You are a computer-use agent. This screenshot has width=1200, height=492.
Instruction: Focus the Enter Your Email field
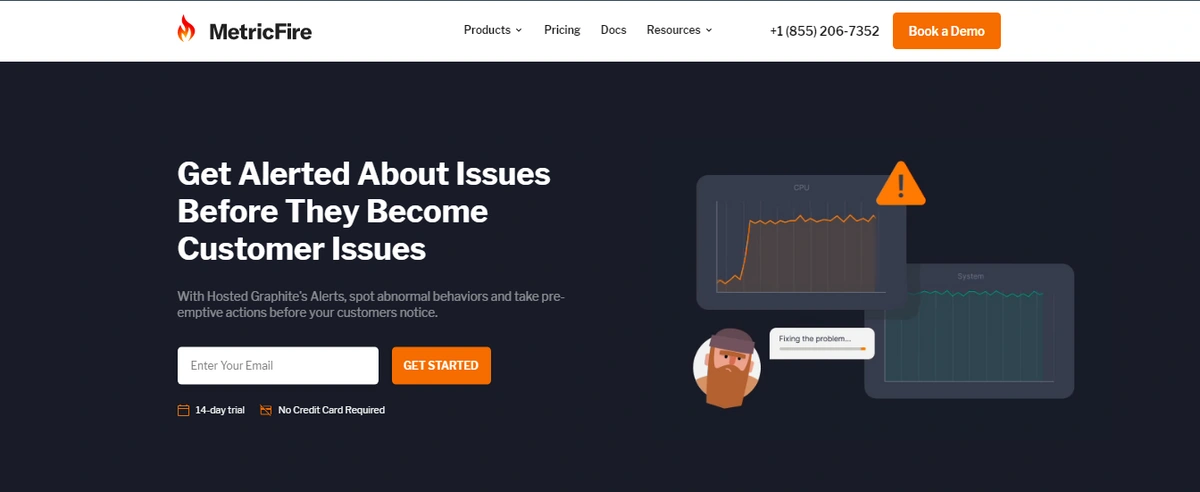(278, 365)
